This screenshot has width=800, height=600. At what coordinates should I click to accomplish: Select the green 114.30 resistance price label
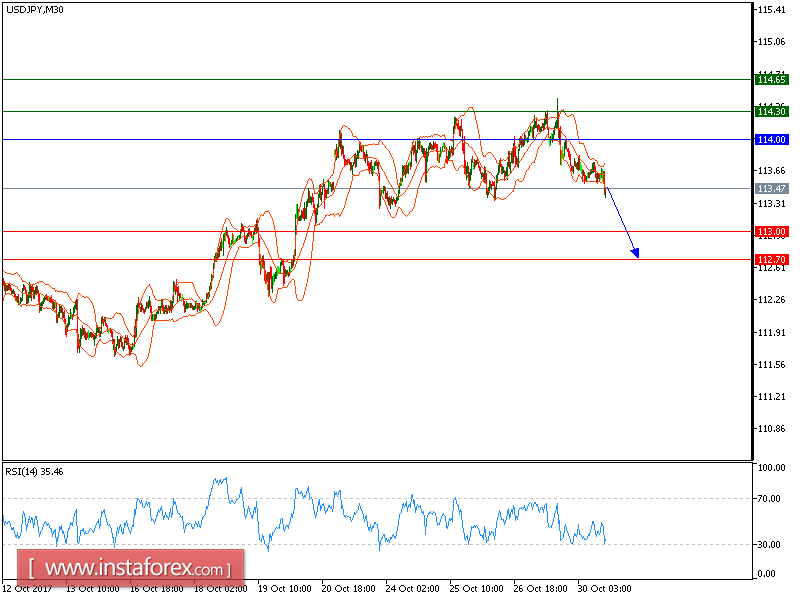pos(770,112)
